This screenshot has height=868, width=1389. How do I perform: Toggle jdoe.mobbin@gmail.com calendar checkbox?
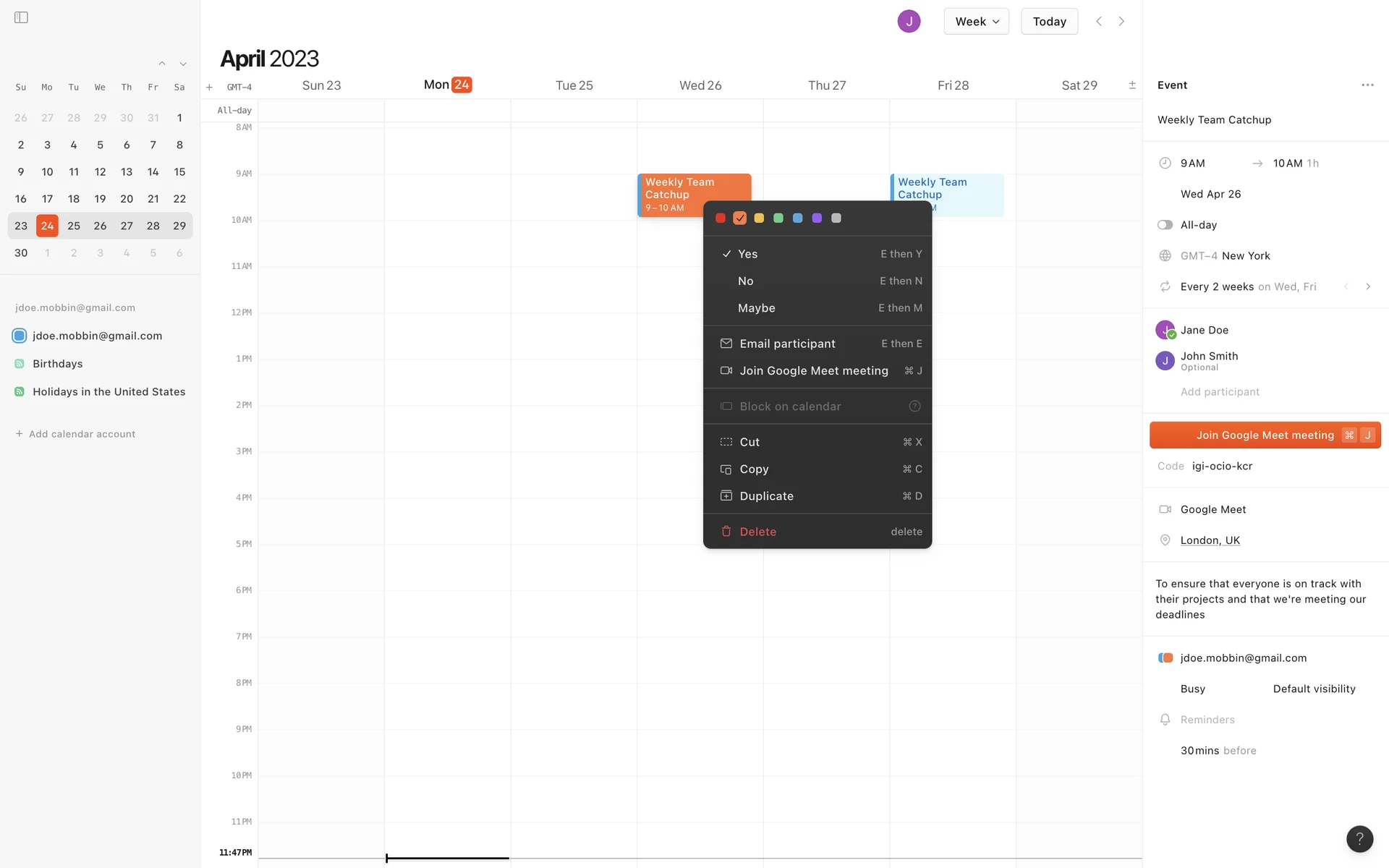20,336
